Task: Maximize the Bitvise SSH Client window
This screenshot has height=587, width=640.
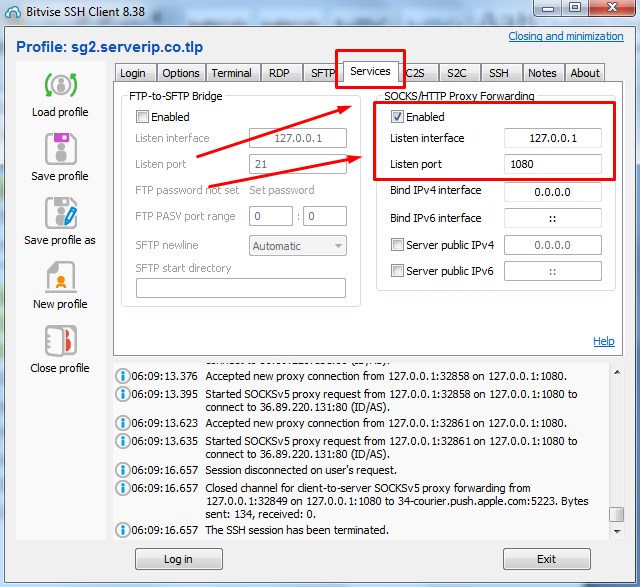Action: coord(575,8)
